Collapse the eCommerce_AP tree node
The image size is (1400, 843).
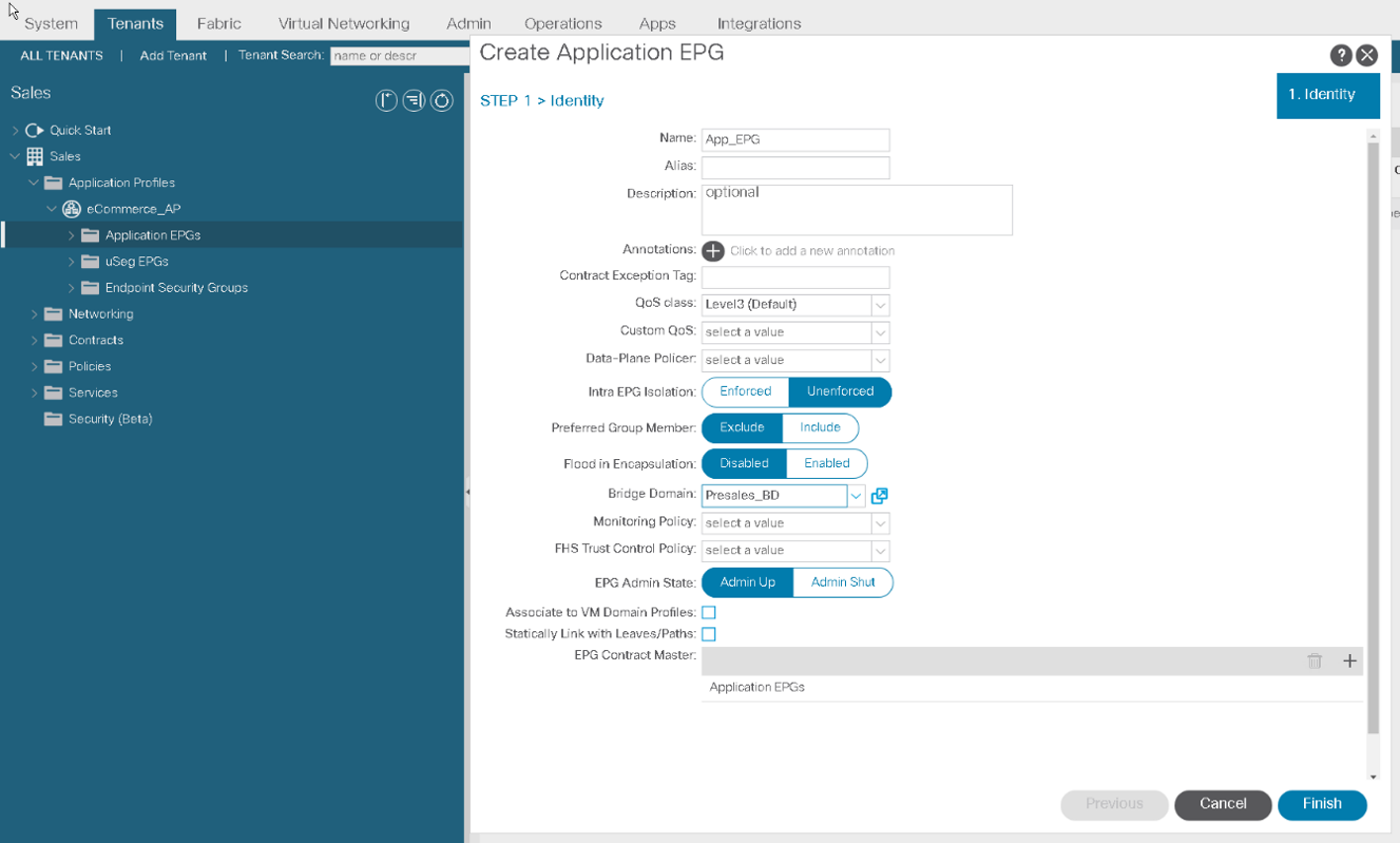(x=51, y=209)
